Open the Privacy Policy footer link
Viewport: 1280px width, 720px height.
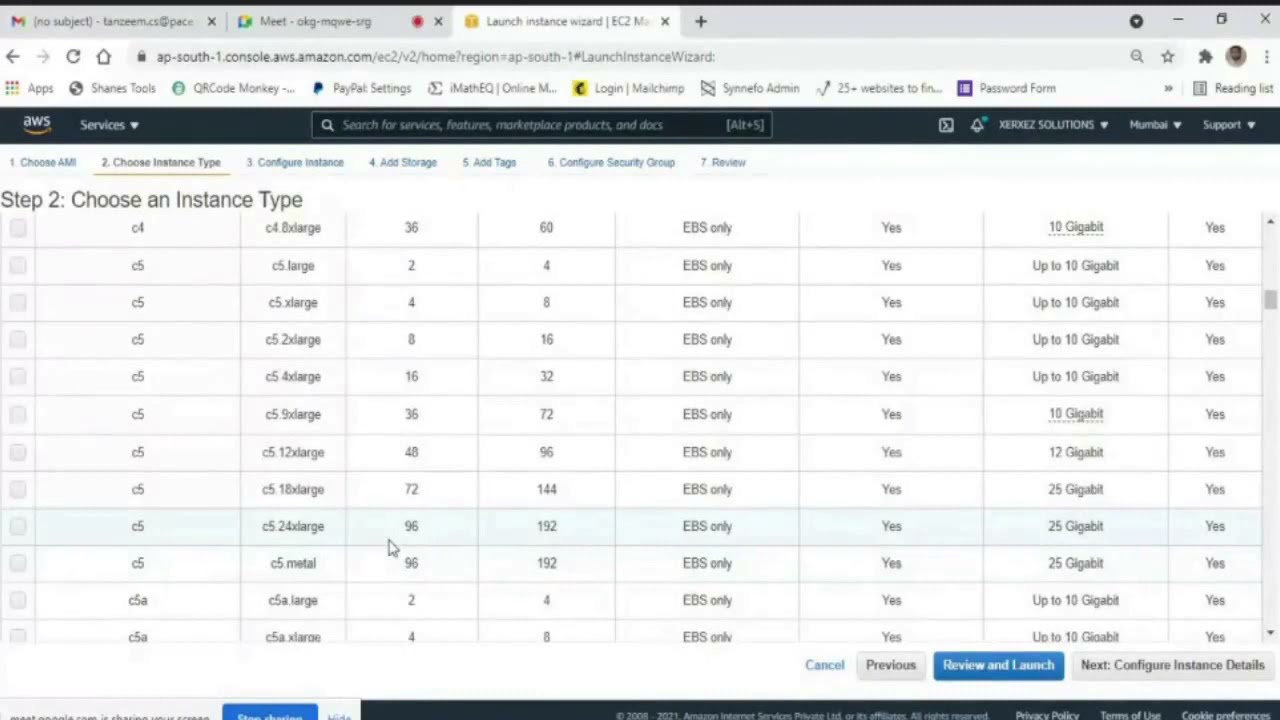tap(1047, 715)
